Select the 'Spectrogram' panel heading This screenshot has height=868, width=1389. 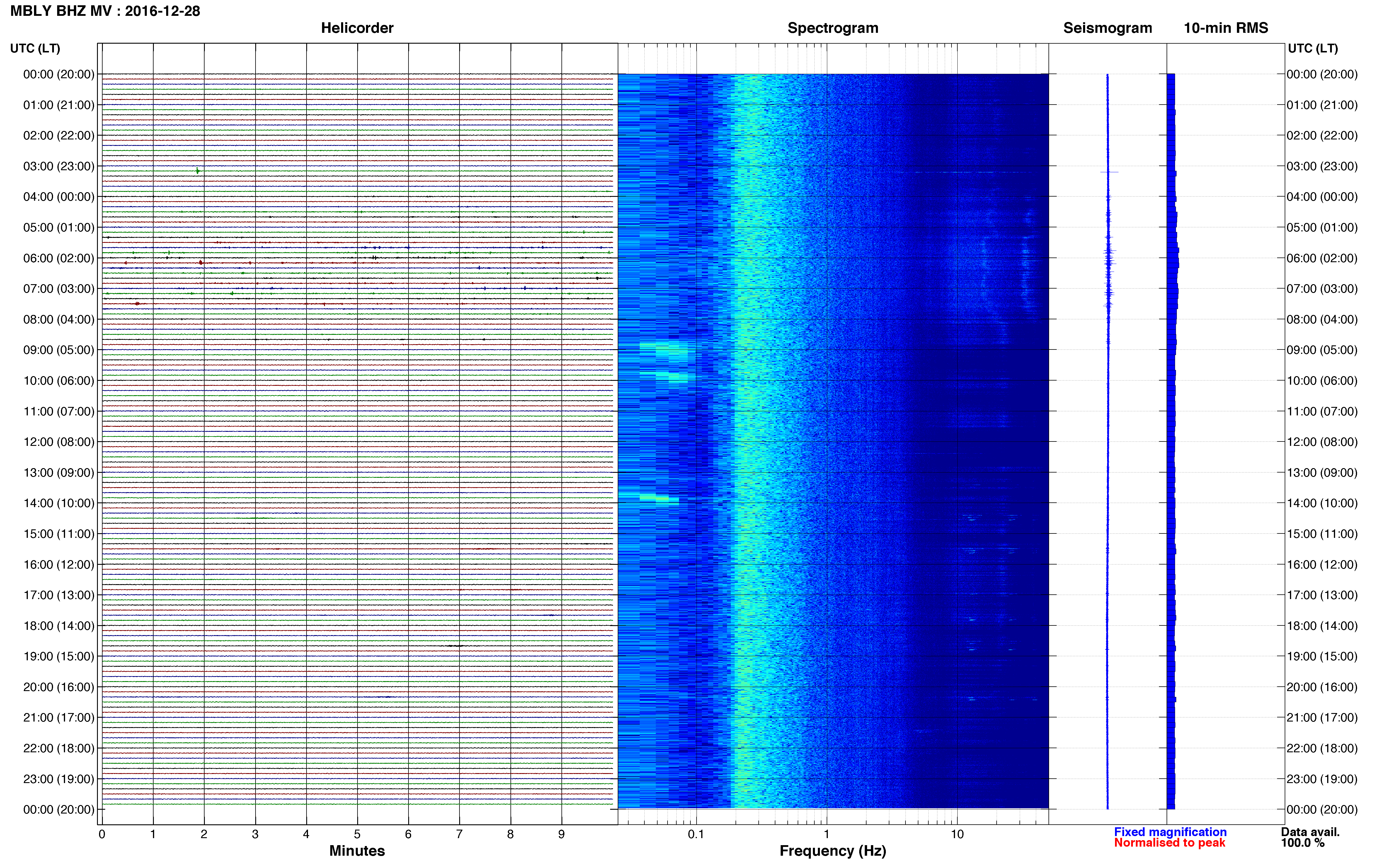point(833,28)
